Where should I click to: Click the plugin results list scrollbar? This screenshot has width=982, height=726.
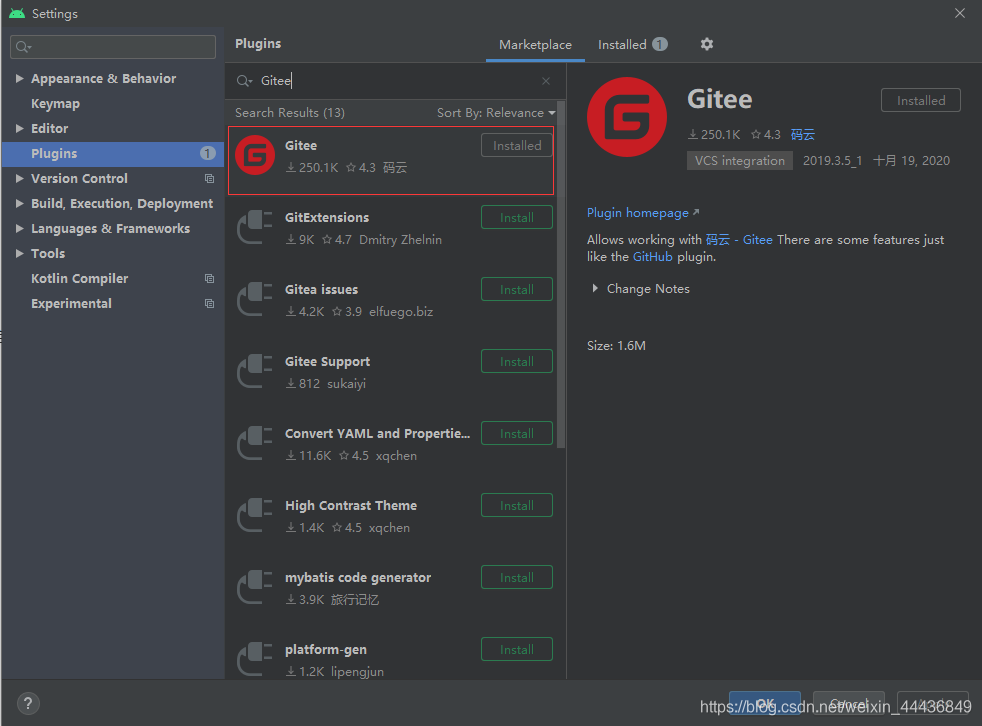pos(561,276)
